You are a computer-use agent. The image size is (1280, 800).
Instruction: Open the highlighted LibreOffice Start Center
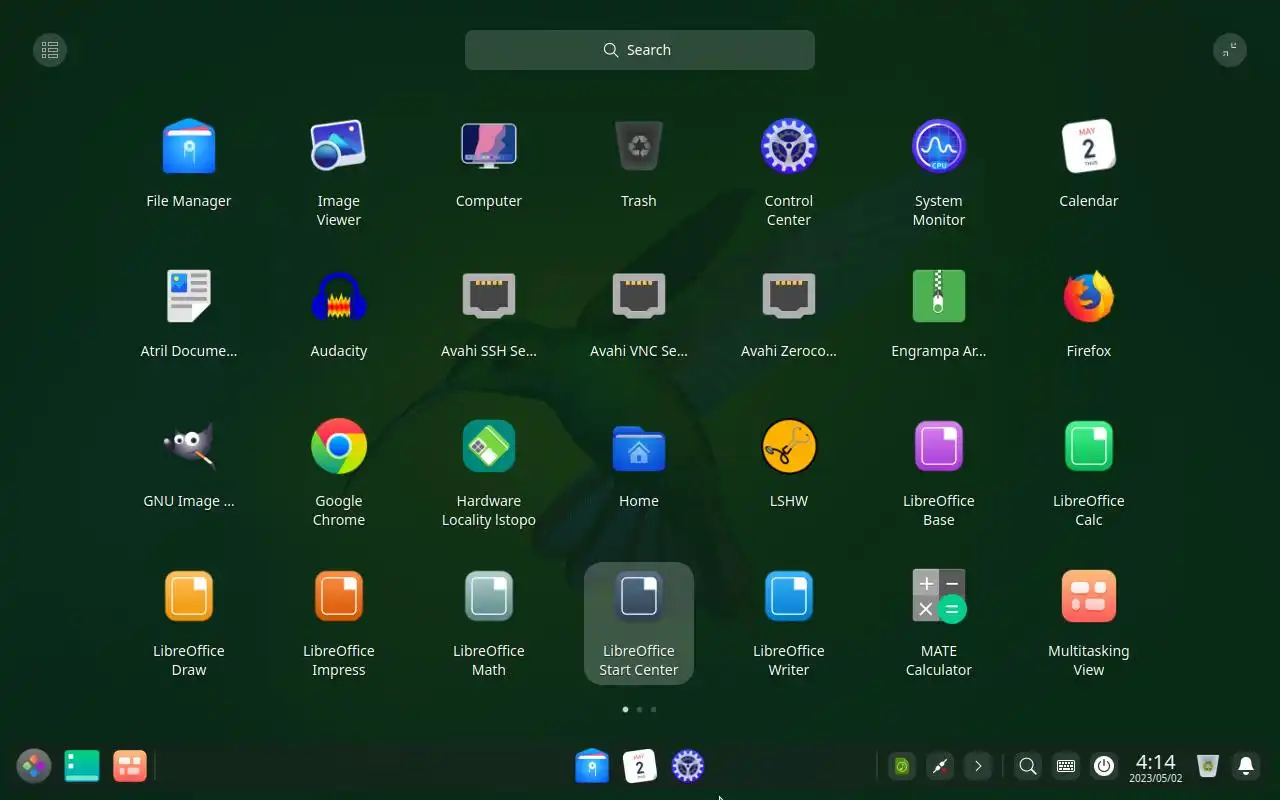click(638, 624)
